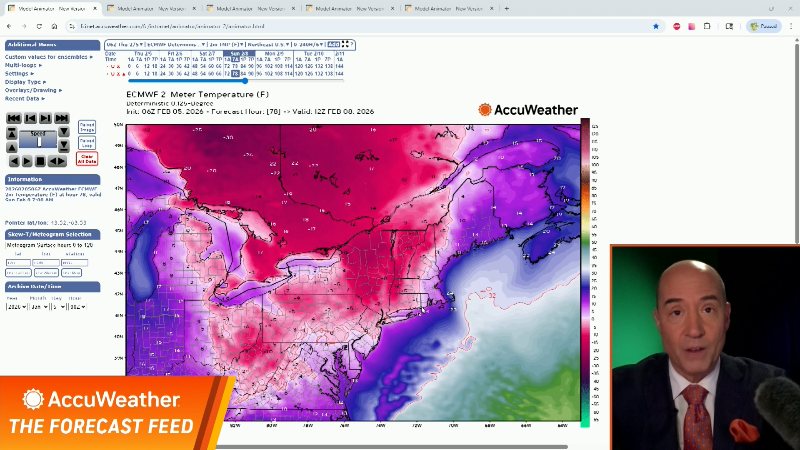Open the Settings menu in the sidebar
The width and height of the screenshot is (800, 450).
[x=19, y=73]
